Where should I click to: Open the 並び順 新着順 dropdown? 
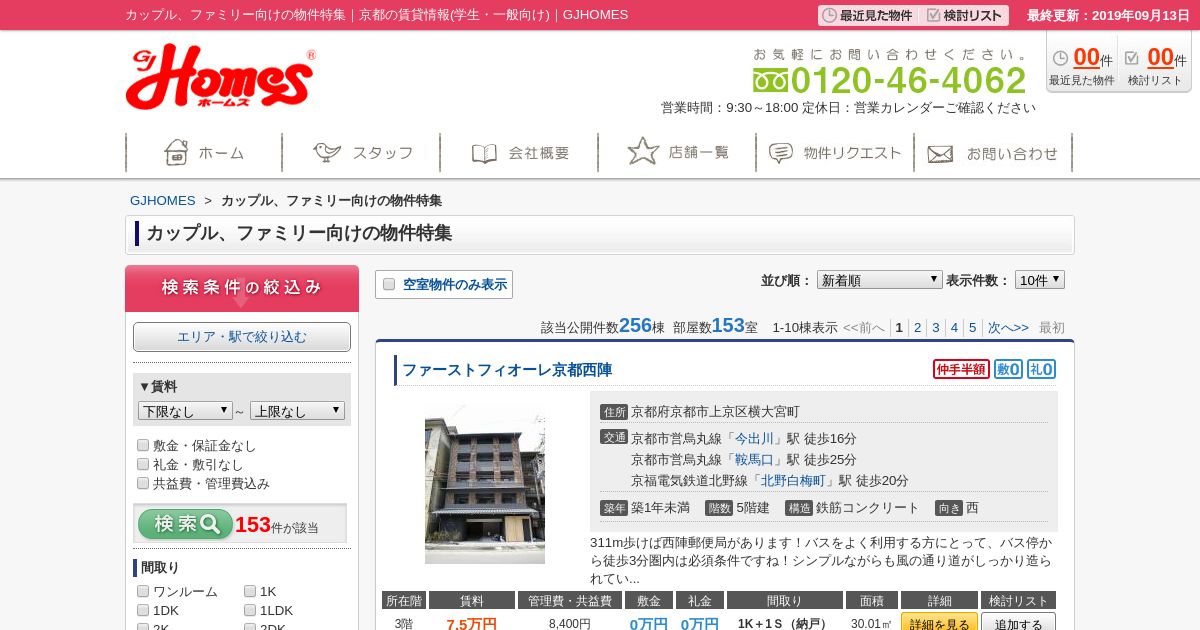click(880, 280)
